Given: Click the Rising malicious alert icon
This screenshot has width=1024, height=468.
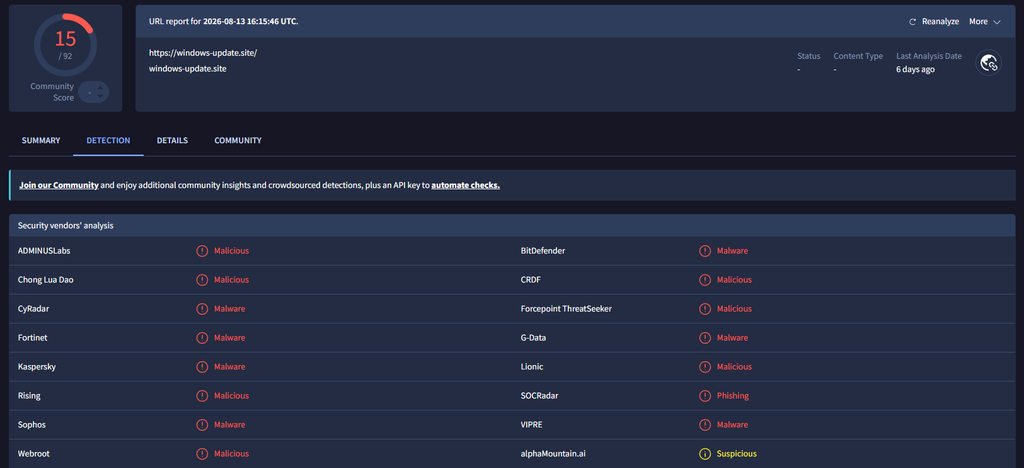Looking at the screenshot, I should click(202, 396).
